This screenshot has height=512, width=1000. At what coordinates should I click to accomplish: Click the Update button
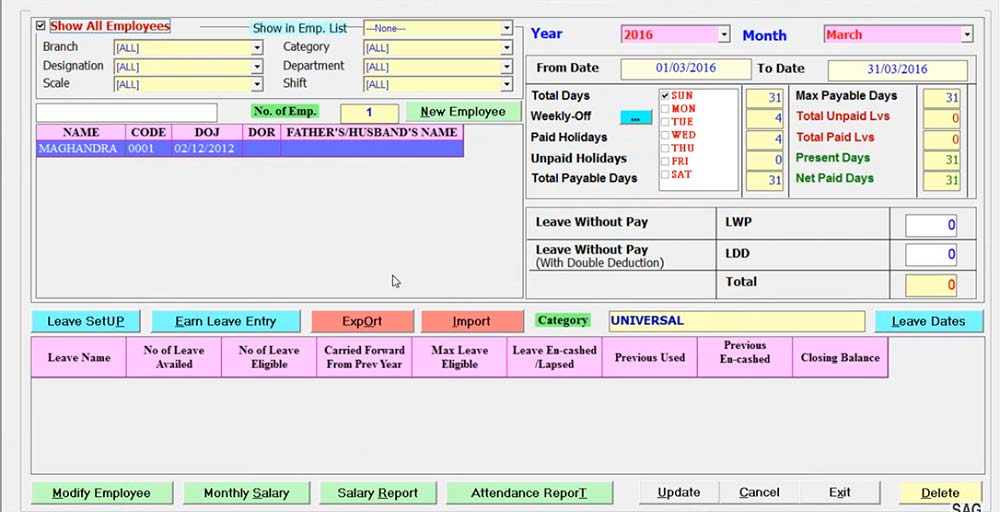(679, 492)
